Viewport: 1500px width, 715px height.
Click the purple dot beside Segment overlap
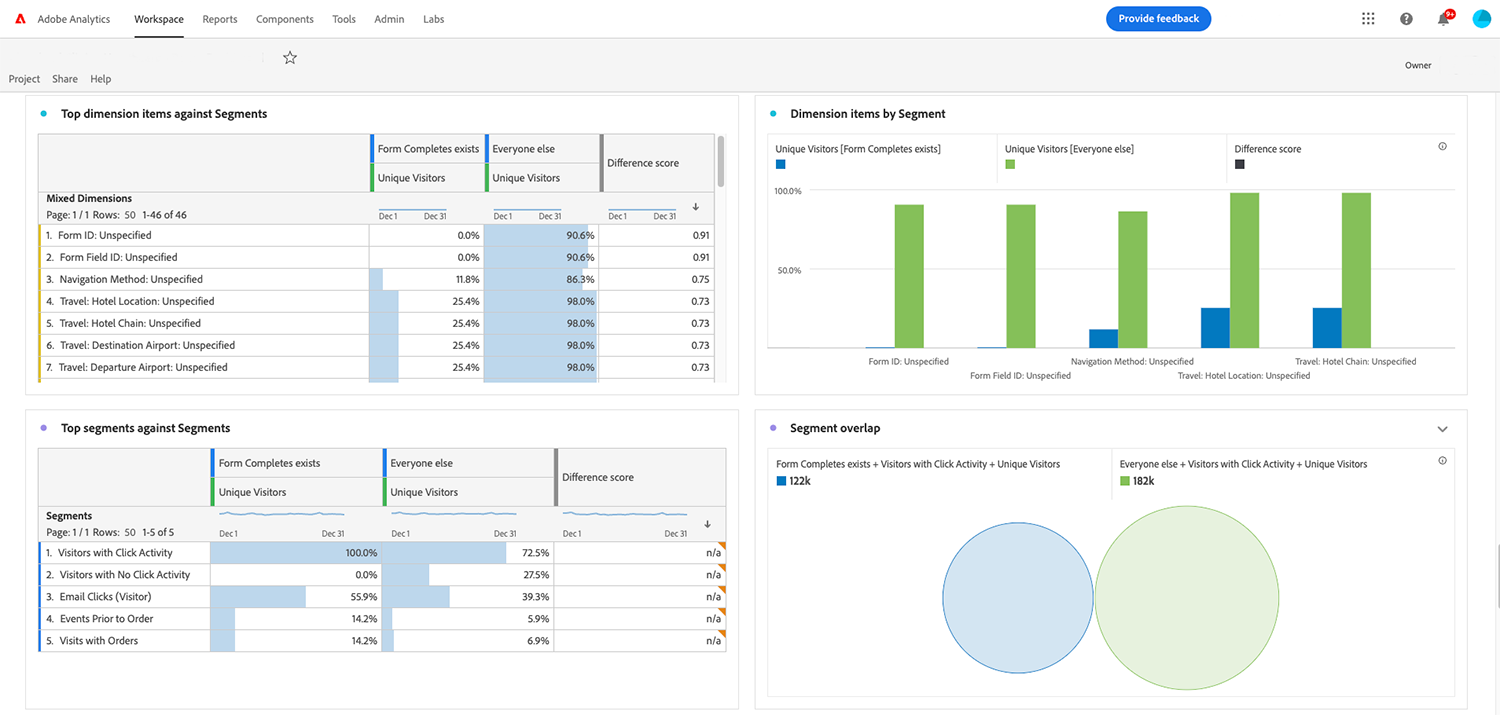point(773,428)
